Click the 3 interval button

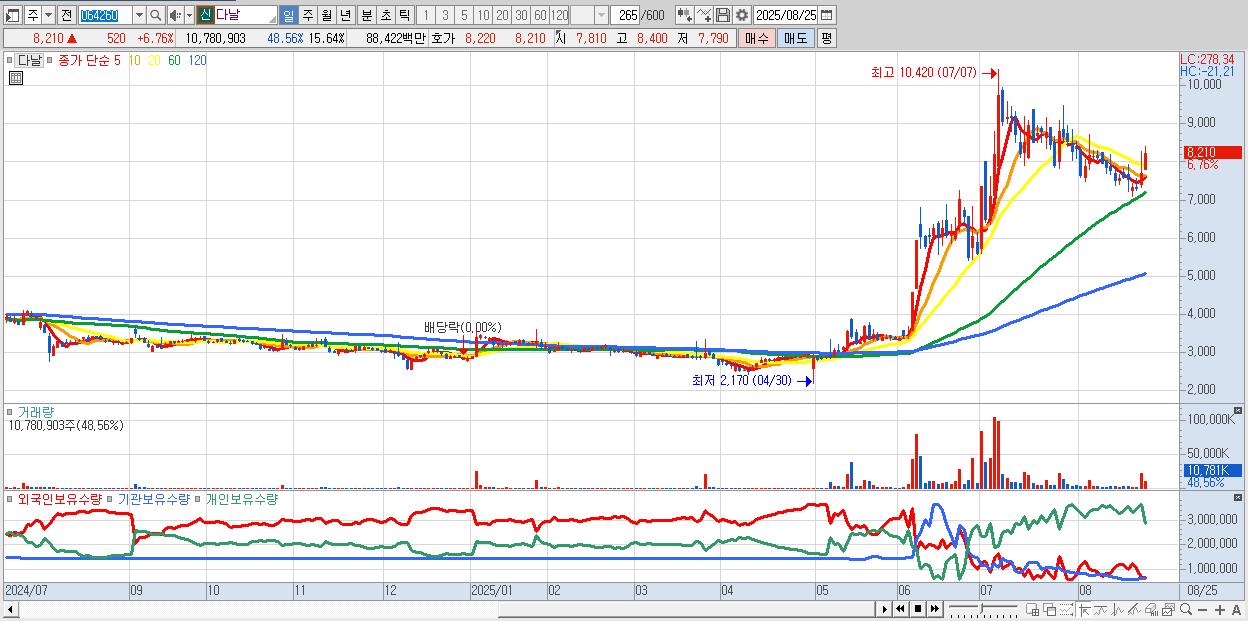coord(444,15)
